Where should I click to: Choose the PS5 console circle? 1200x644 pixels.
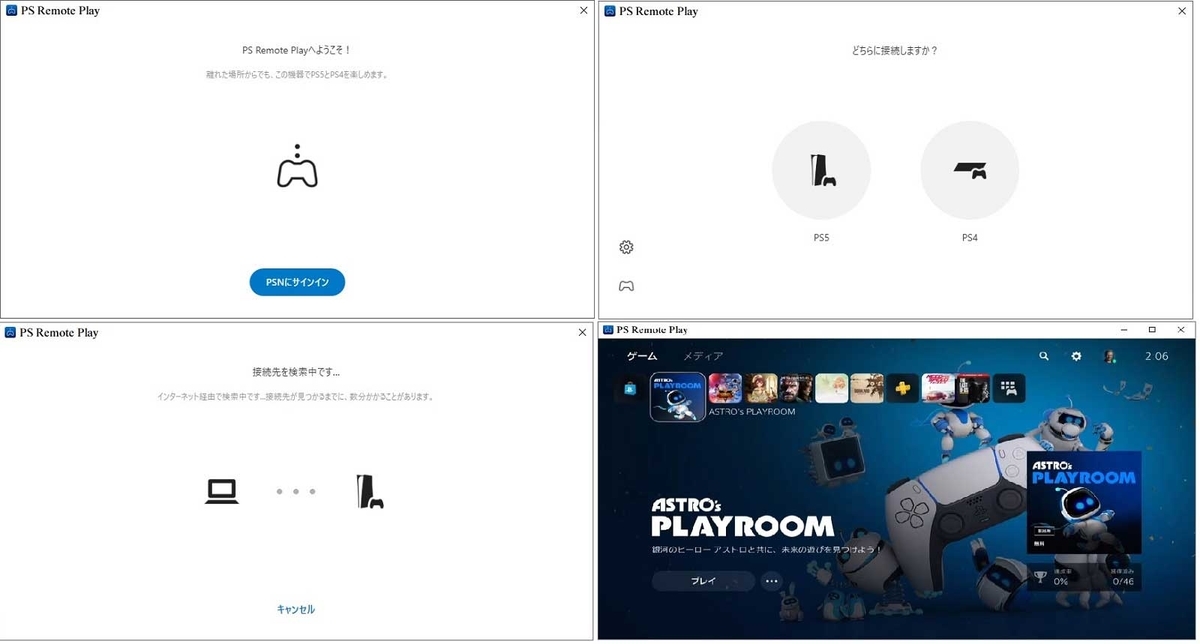[x=821, y=170]
